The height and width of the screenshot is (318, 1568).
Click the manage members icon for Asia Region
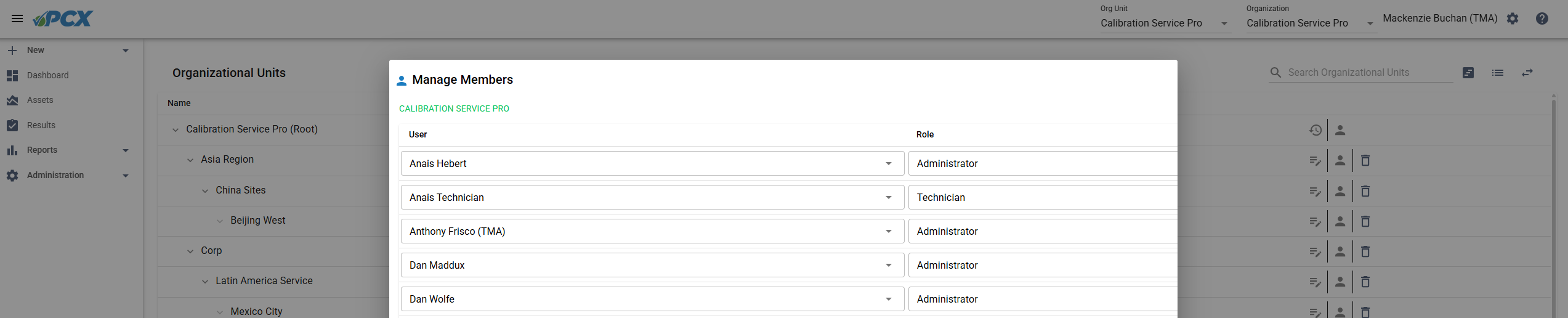pos(1340,160)
